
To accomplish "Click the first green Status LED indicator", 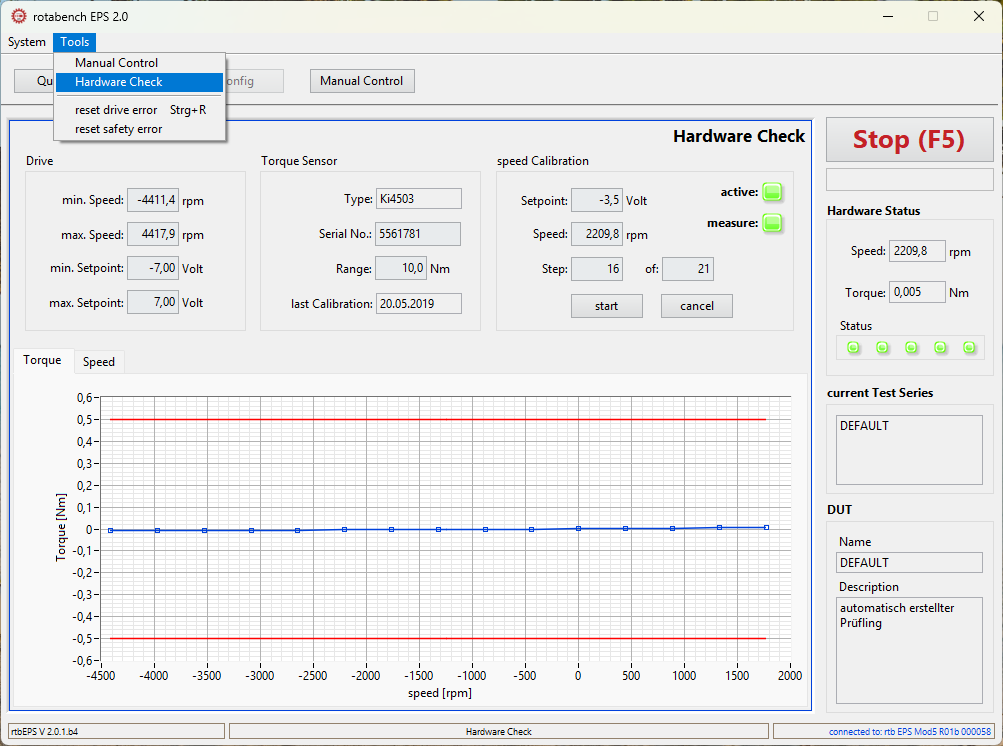I will pos(852,347).
